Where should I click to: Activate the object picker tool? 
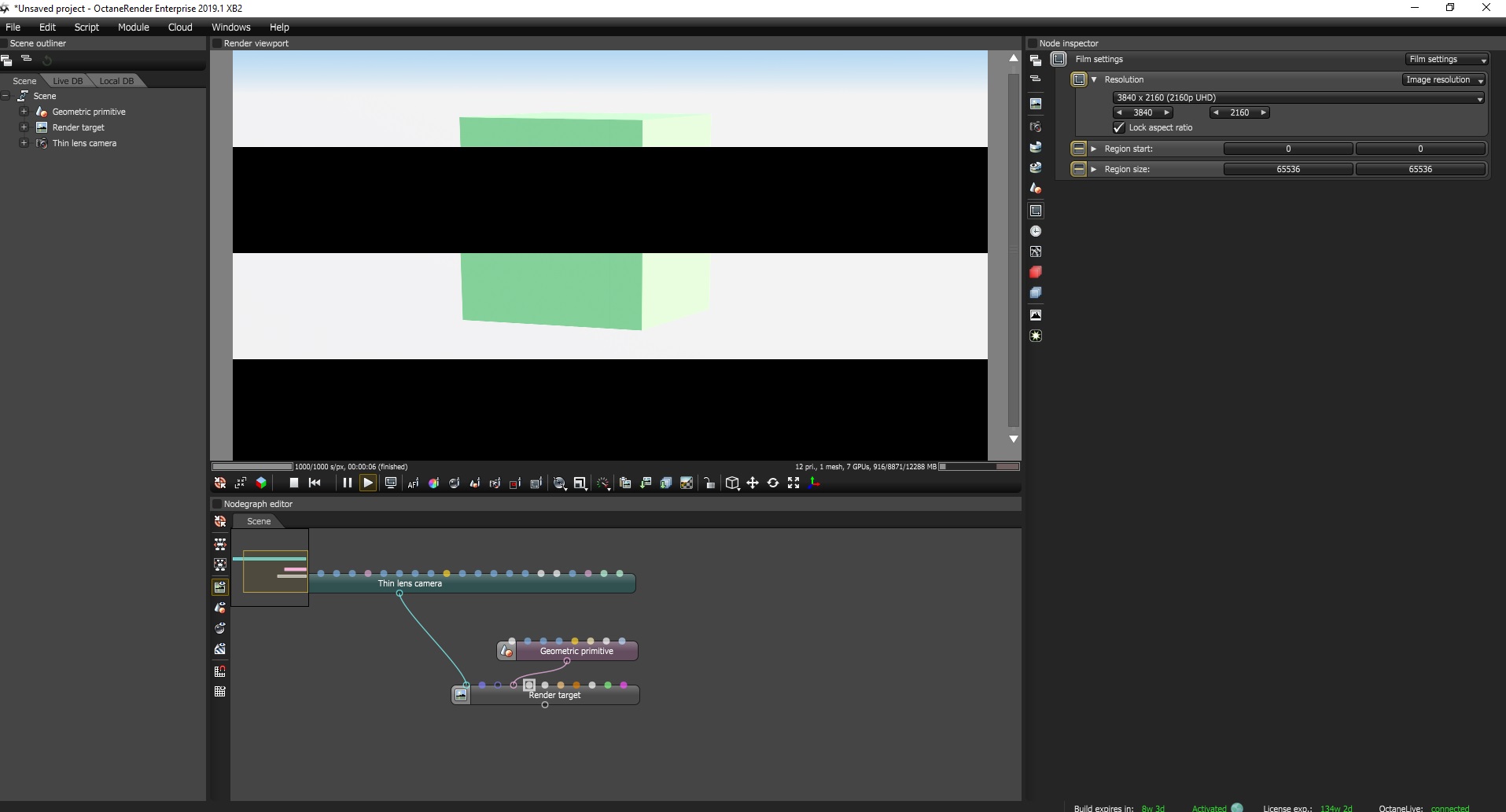(474, 483)
